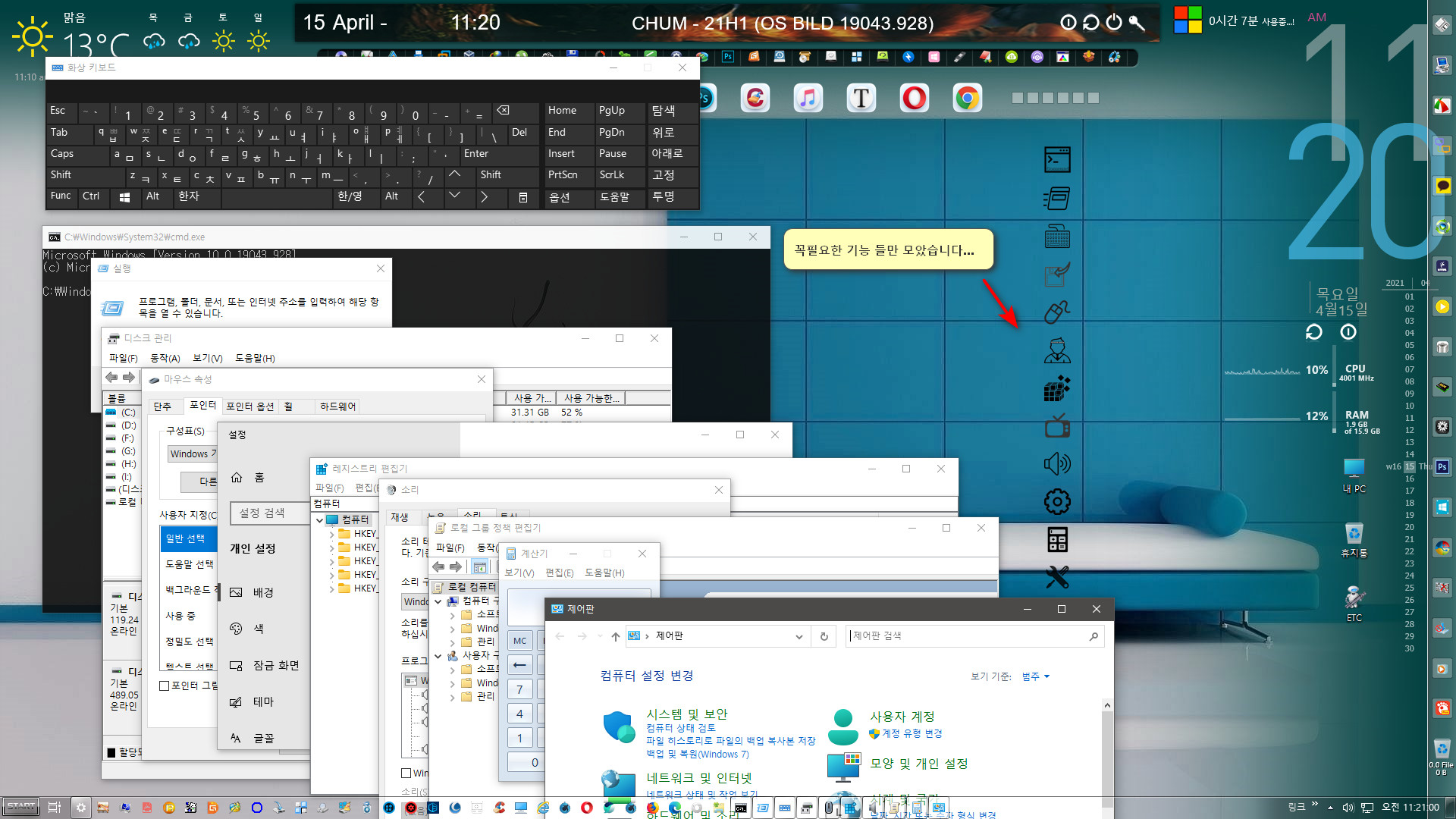Screen dimensions: 1456x819
Task: Click the Control Panel search box
Action: click(974, 636)
